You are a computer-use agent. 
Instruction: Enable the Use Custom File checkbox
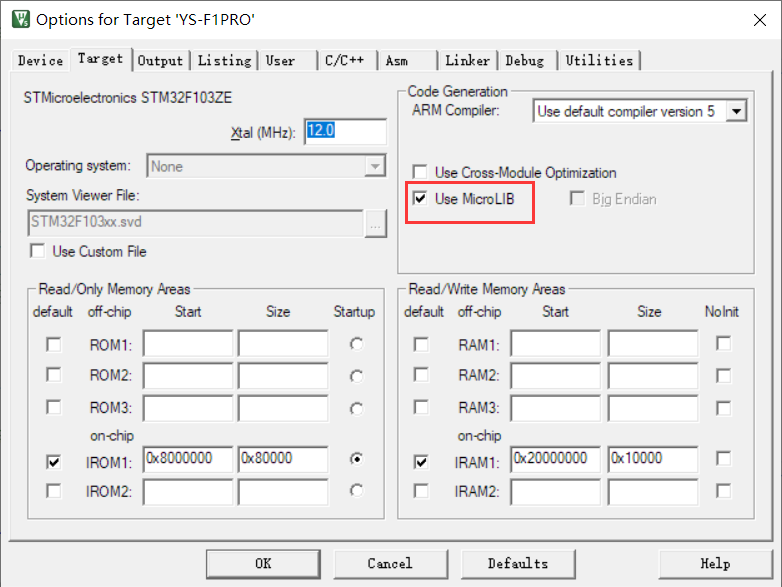point(38,251)
